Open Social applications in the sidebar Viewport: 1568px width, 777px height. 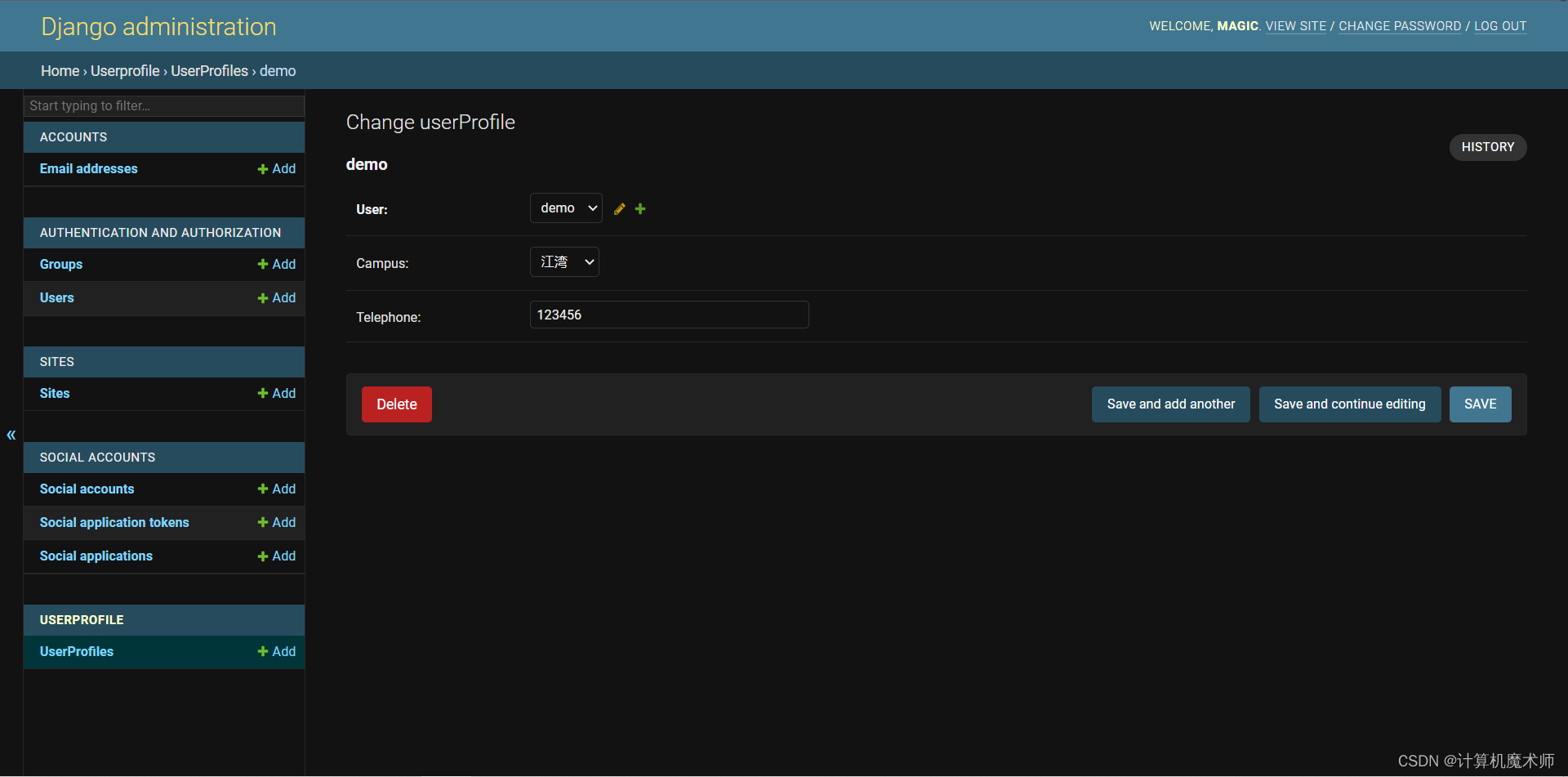96,556
